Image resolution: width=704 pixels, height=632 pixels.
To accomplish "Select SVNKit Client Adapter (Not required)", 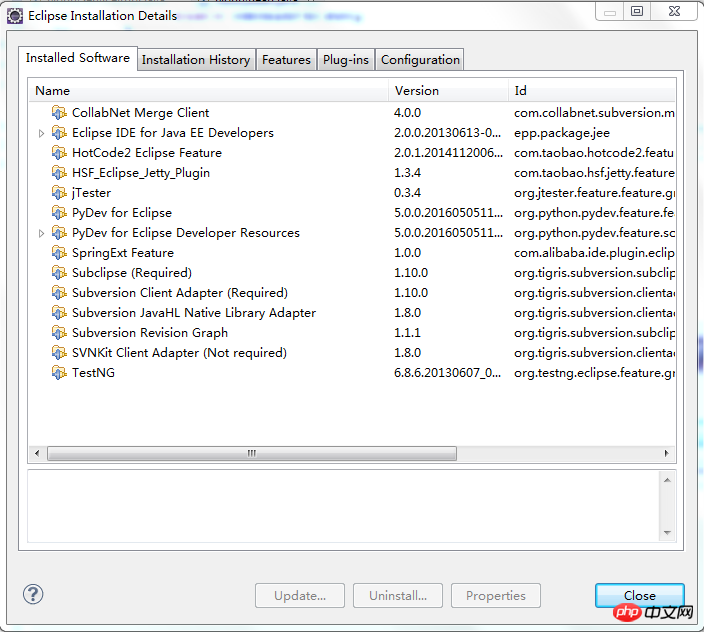I will pos(352,352).
